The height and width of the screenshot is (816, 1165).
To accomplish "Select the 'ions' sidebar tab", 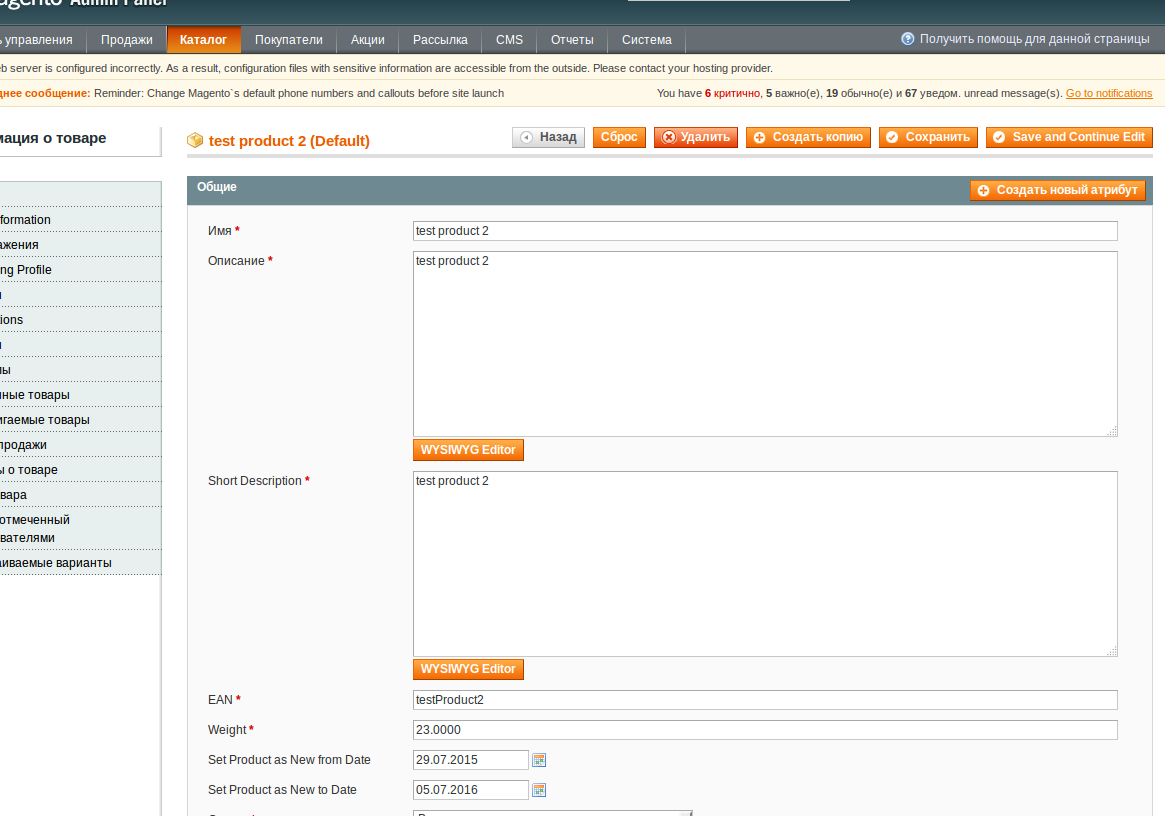I will click(80, 320).
